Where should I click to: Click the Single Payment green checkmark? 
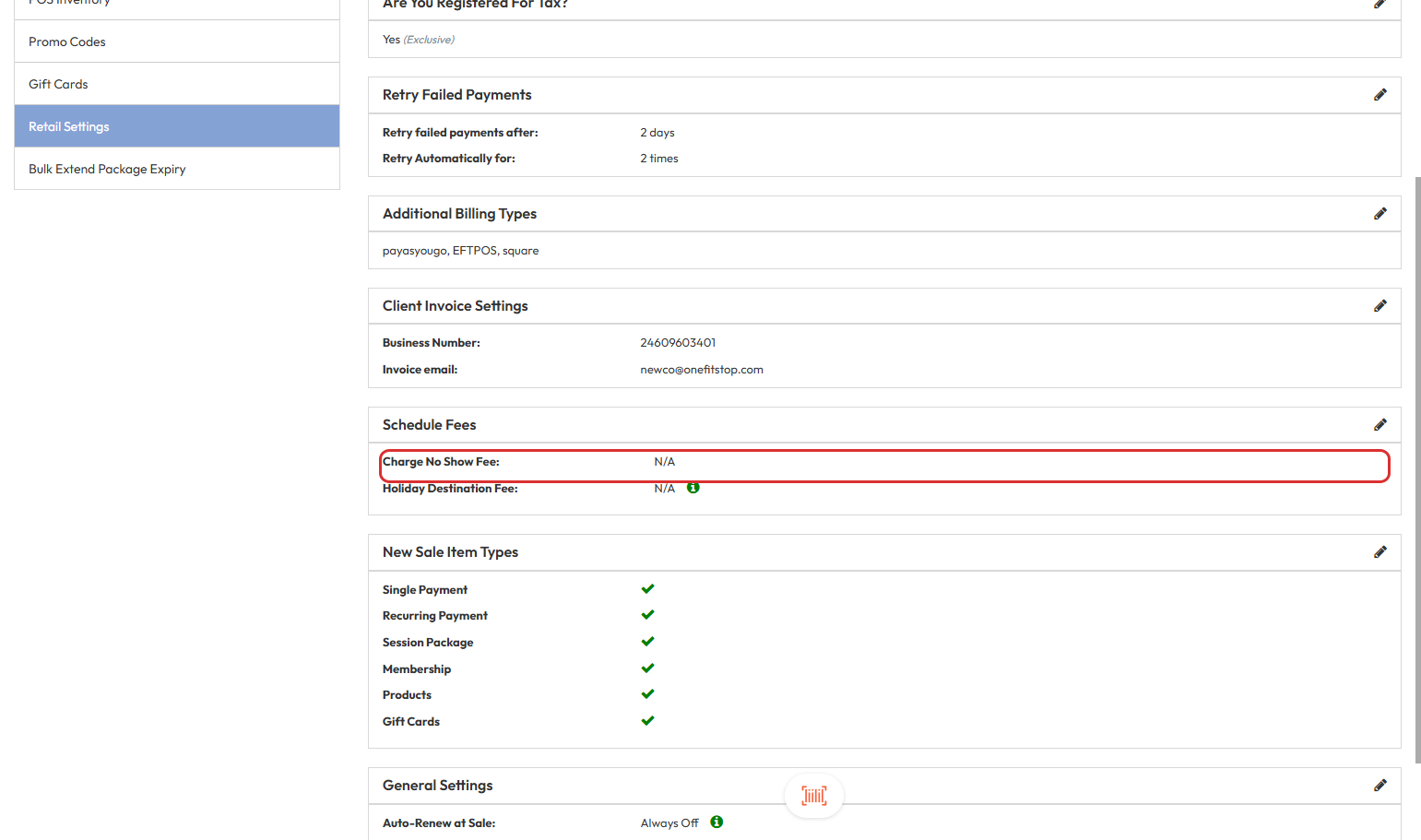pos(647,589)
